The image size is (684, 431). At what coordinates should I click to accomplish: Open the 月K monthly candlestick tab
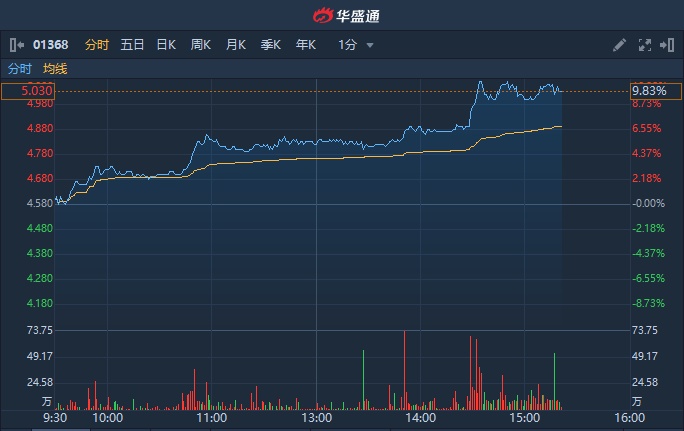click(236, 45)
